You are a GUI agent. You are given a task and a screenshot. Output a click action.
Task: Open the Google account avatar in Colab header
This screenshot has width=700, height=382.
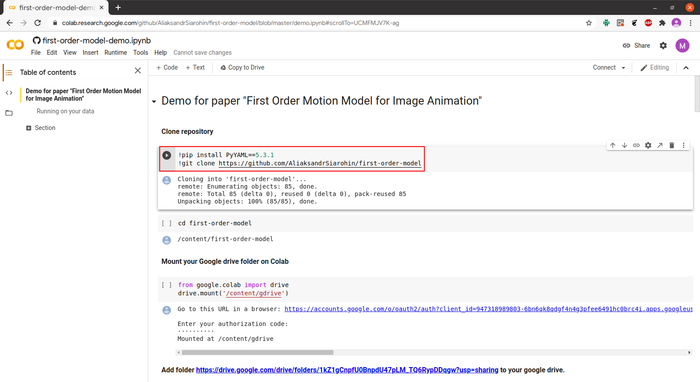click(x=682, y=46)
